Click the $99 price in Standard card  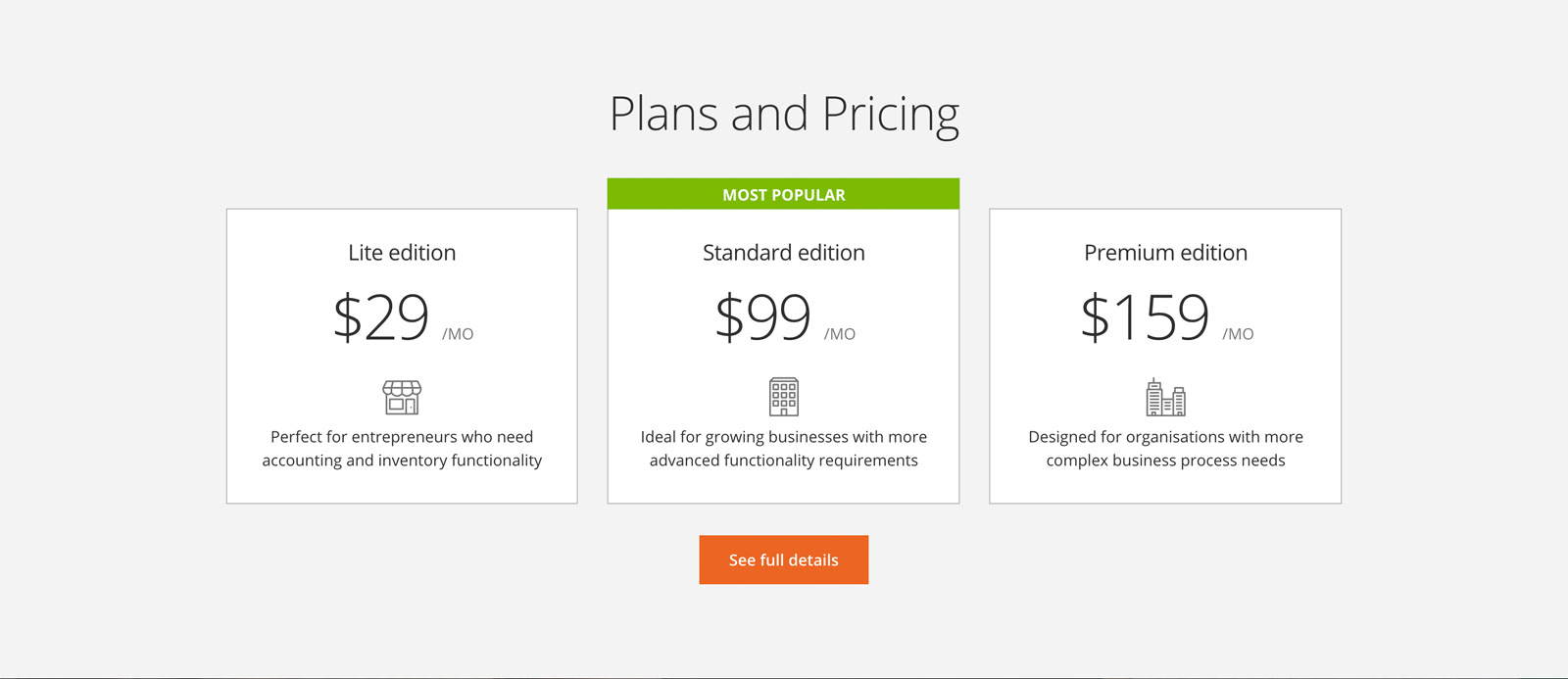coord(763,316)
